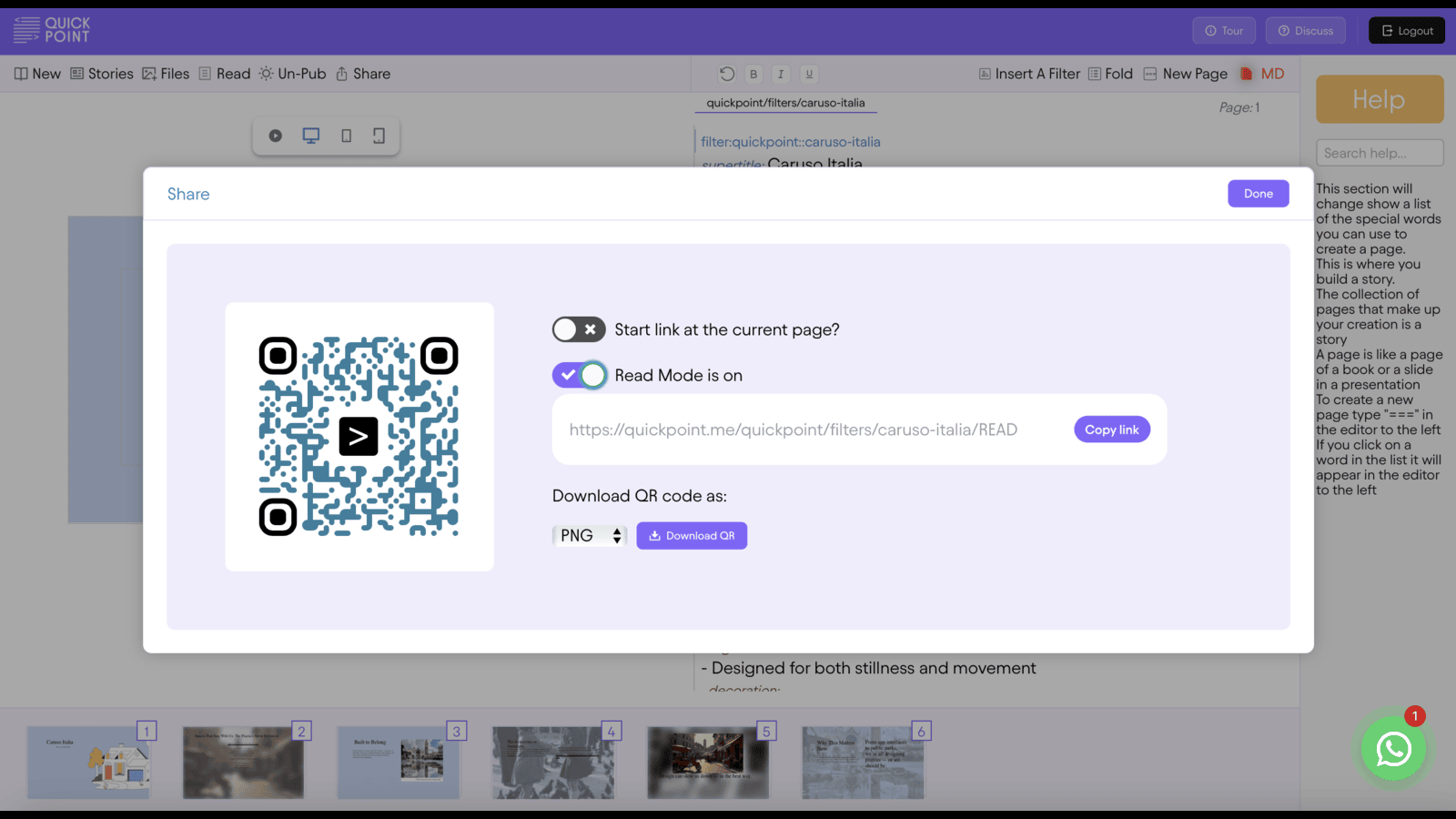Click the play icon in preview toolbar

pos(275,136)
